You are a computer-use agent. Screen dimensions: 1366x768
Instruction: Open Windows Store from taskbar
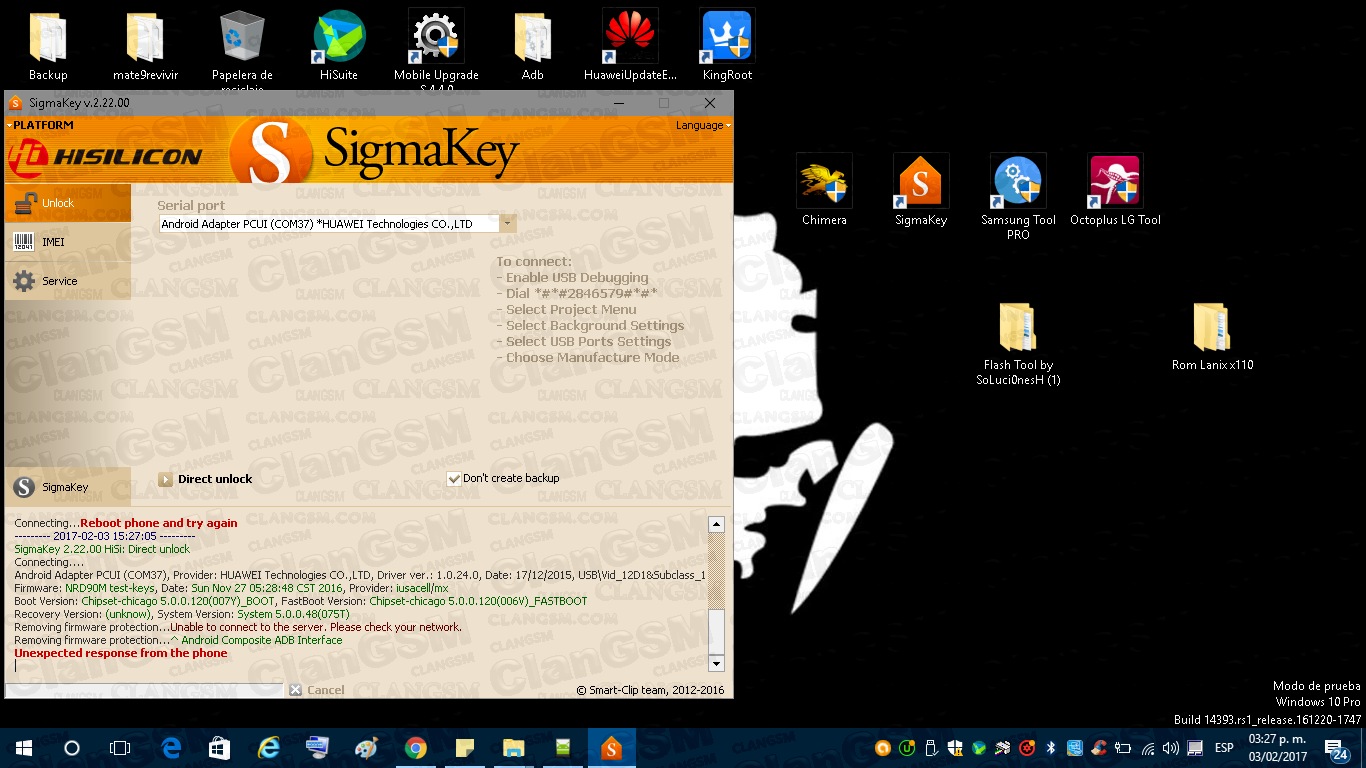pyautogui.click(x=220, y=748)
